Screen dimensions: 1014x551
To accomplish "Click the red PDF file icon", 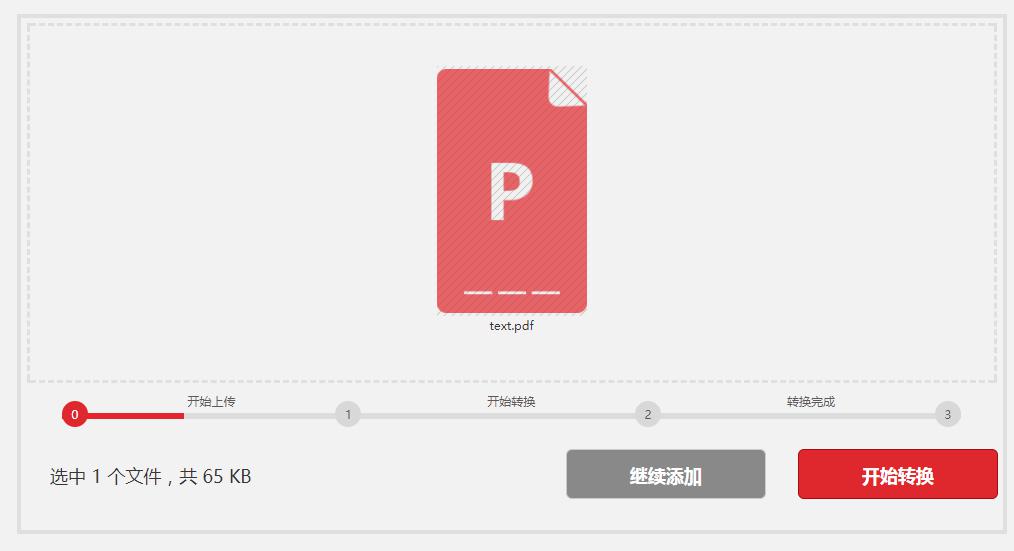I will tap(512, 191).
